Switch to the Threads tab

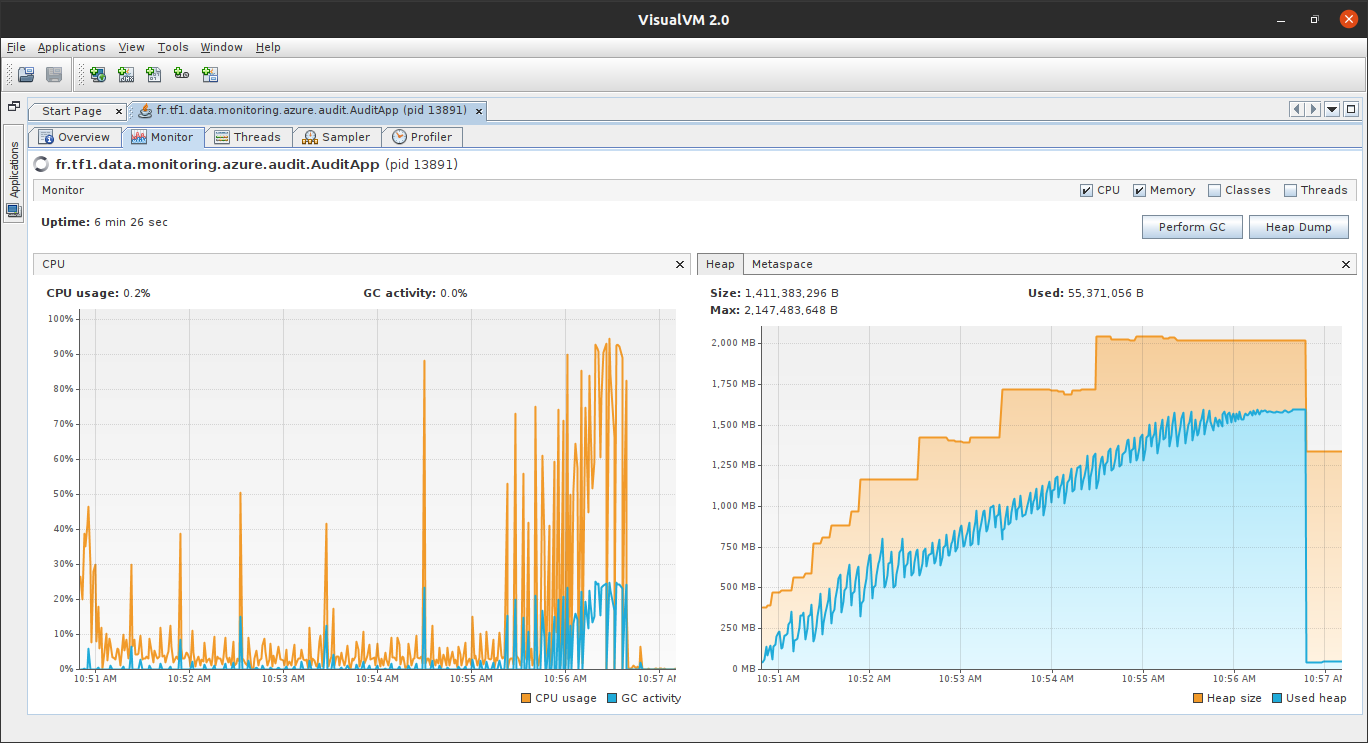(x=249, y=137)
